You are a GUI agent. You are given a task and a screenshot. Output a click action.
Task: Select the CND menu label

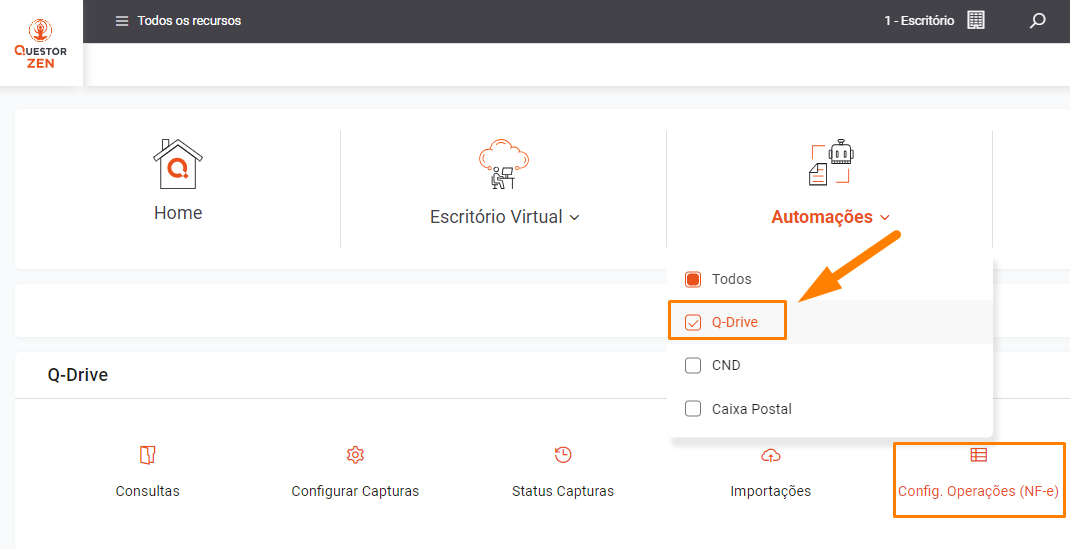[726, 366]
